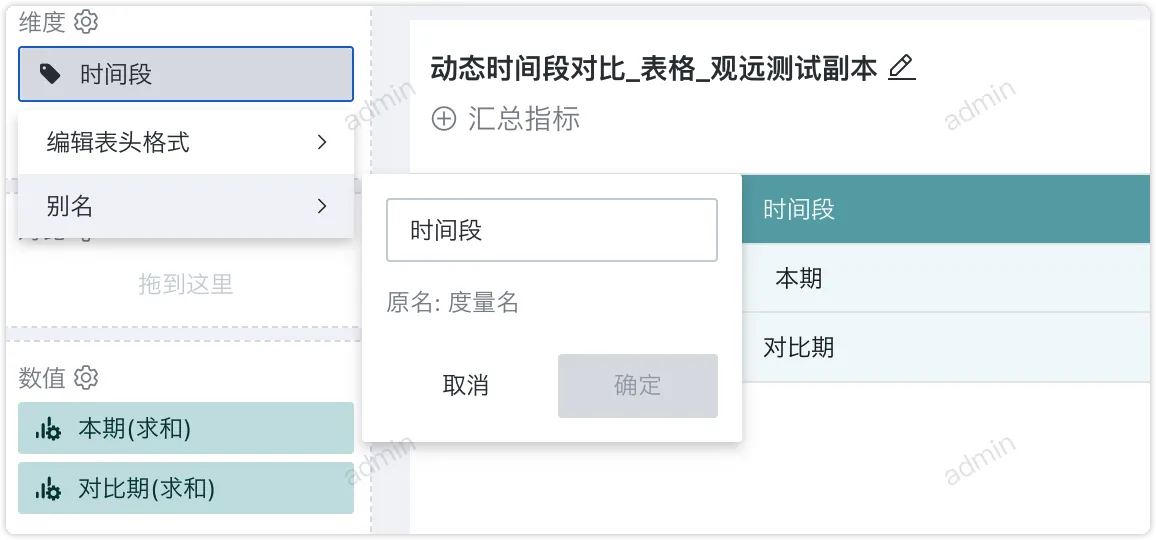Open the 数值 settings gear

click(87, 377)
